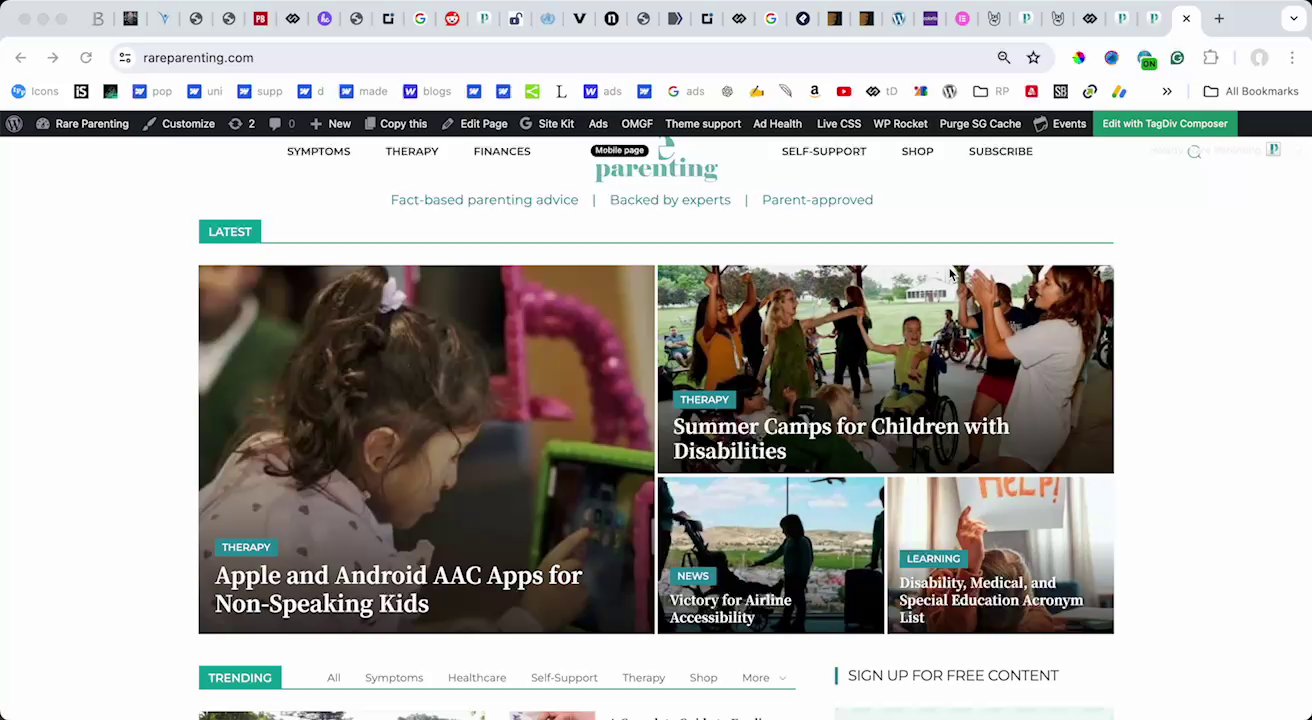Click the LEARNING category label

[933, 559]
